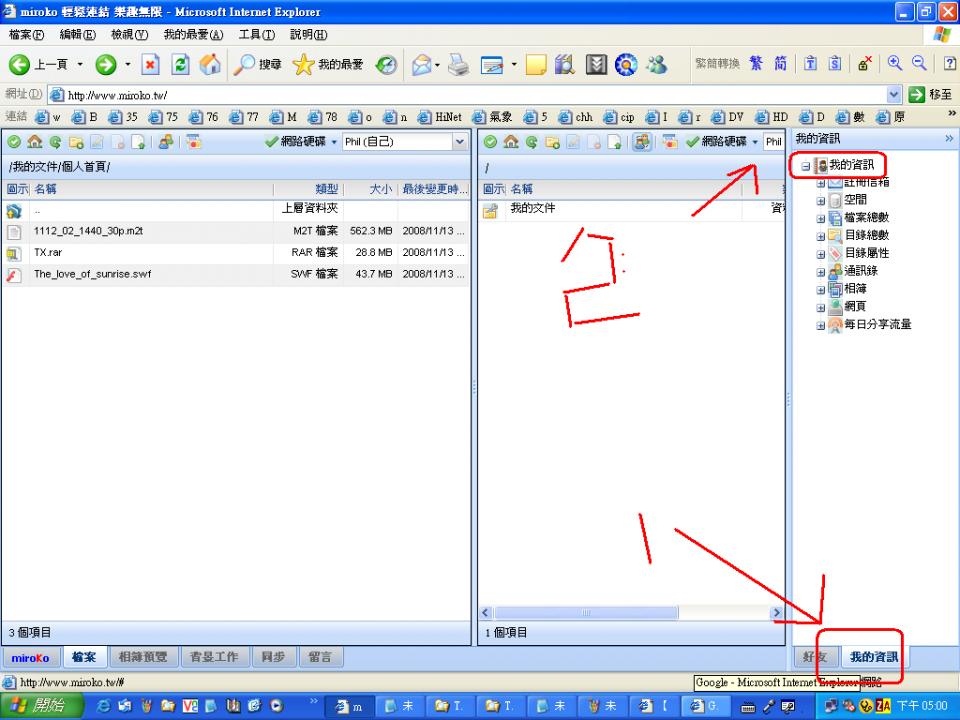
Task: Create new folder in left file pane
Action: coord(76,142)
